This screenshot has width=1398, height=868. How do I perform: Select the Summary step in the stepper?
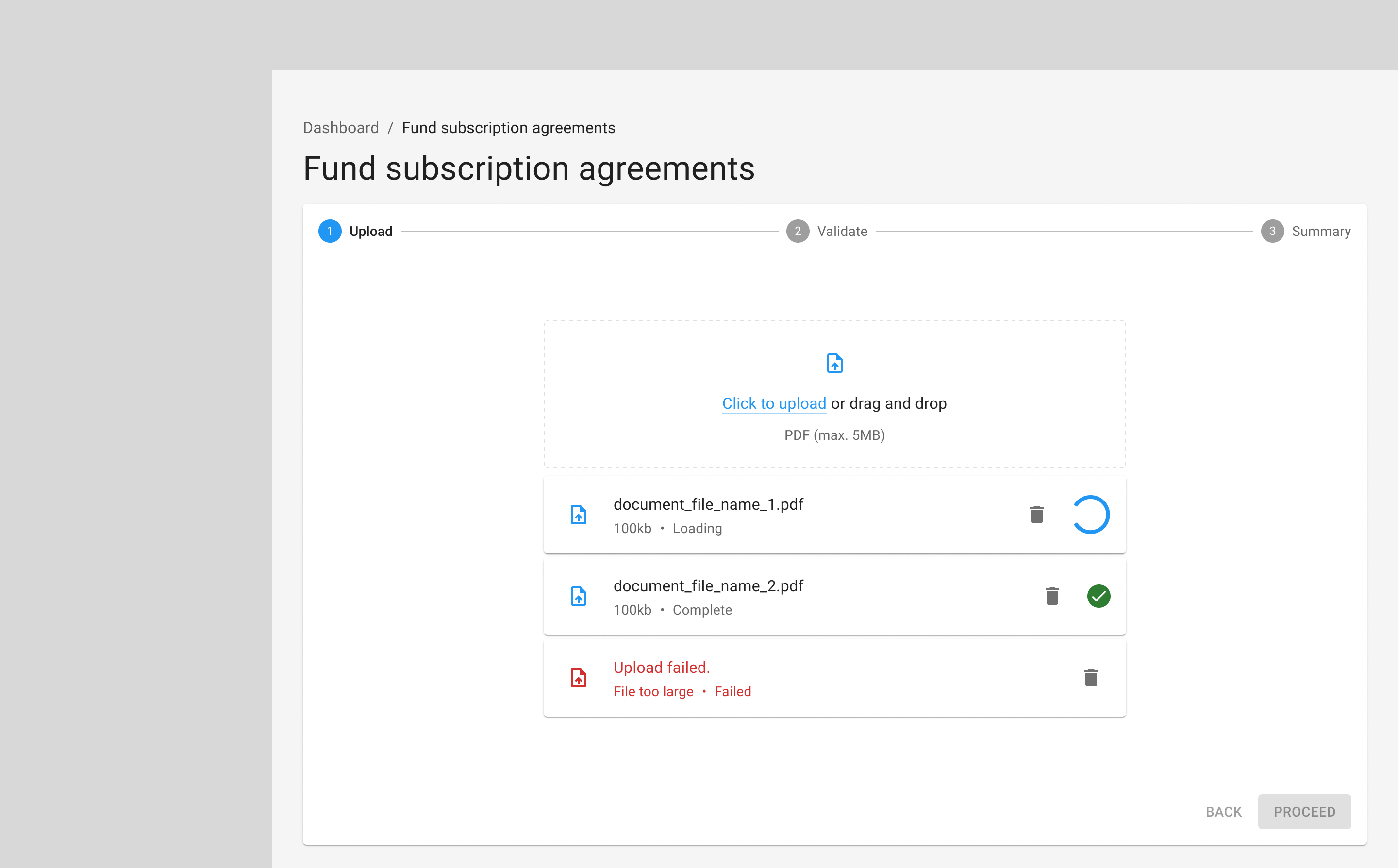[1306, 232]
